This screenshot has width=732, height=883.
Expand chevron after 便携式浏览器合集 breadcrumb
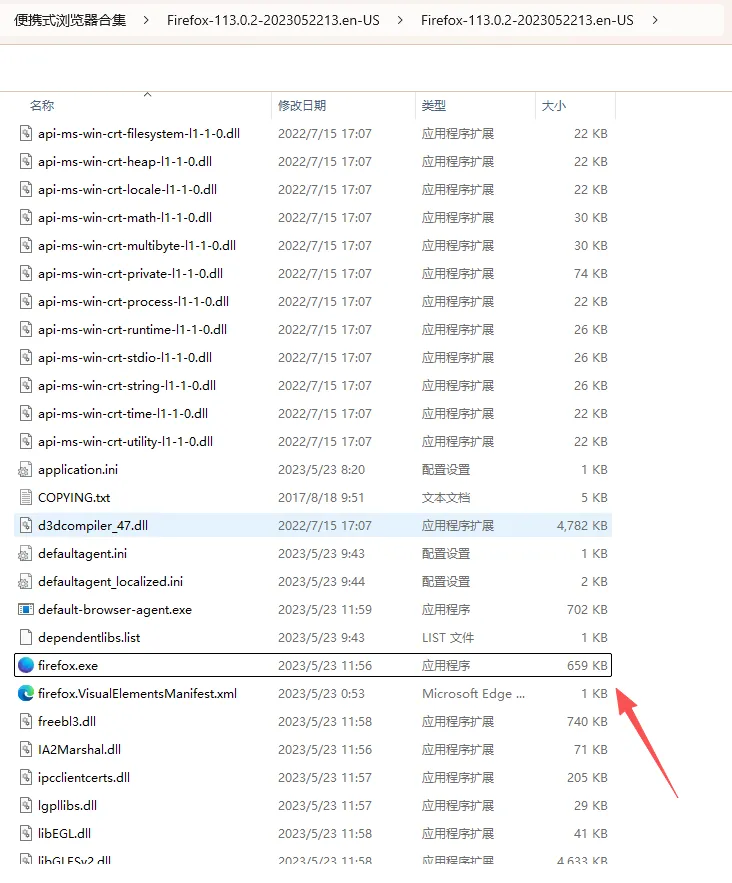point(146,20)
